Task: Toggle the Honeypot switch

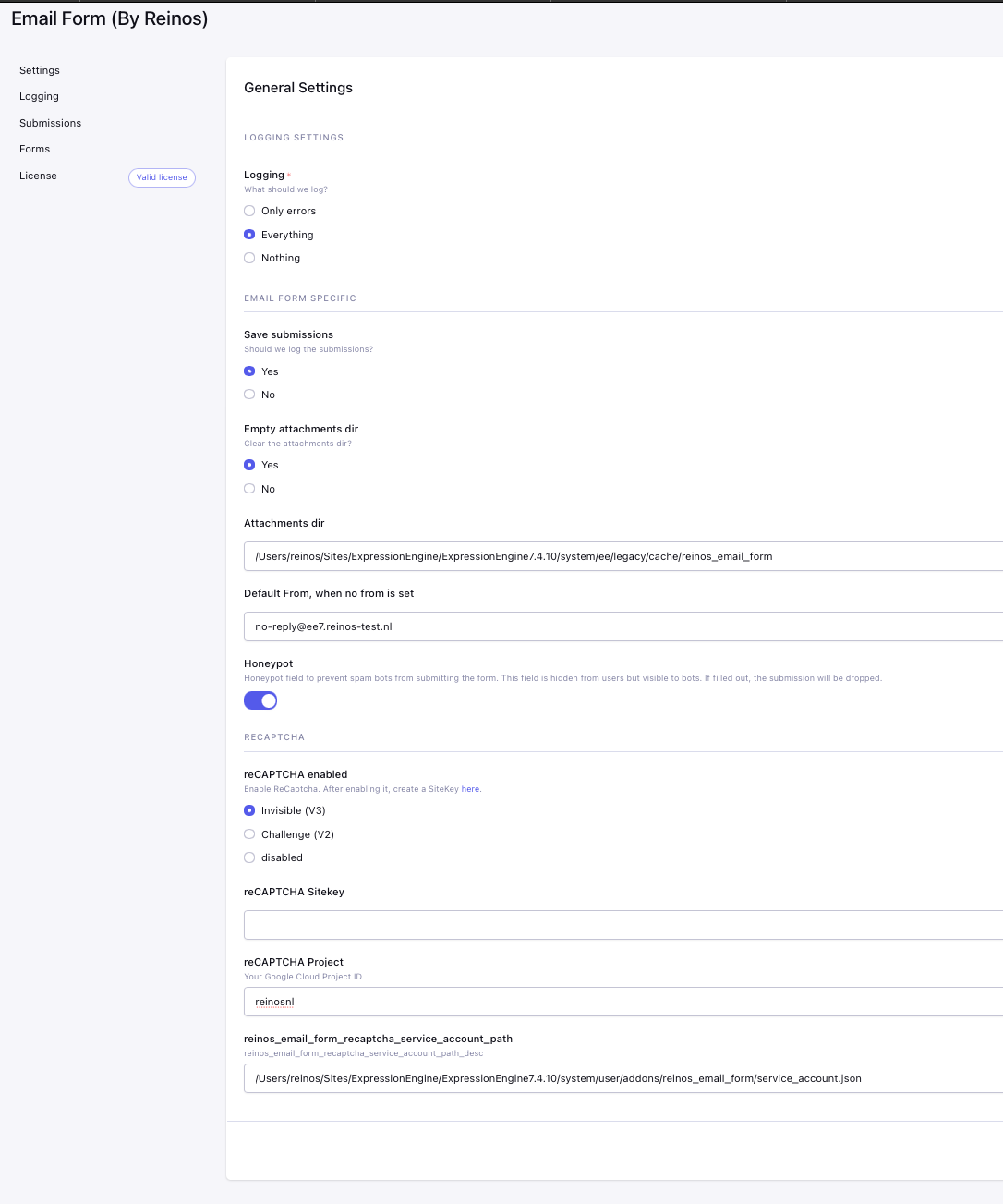Action: pyautogui.click(x=260, y=700)
